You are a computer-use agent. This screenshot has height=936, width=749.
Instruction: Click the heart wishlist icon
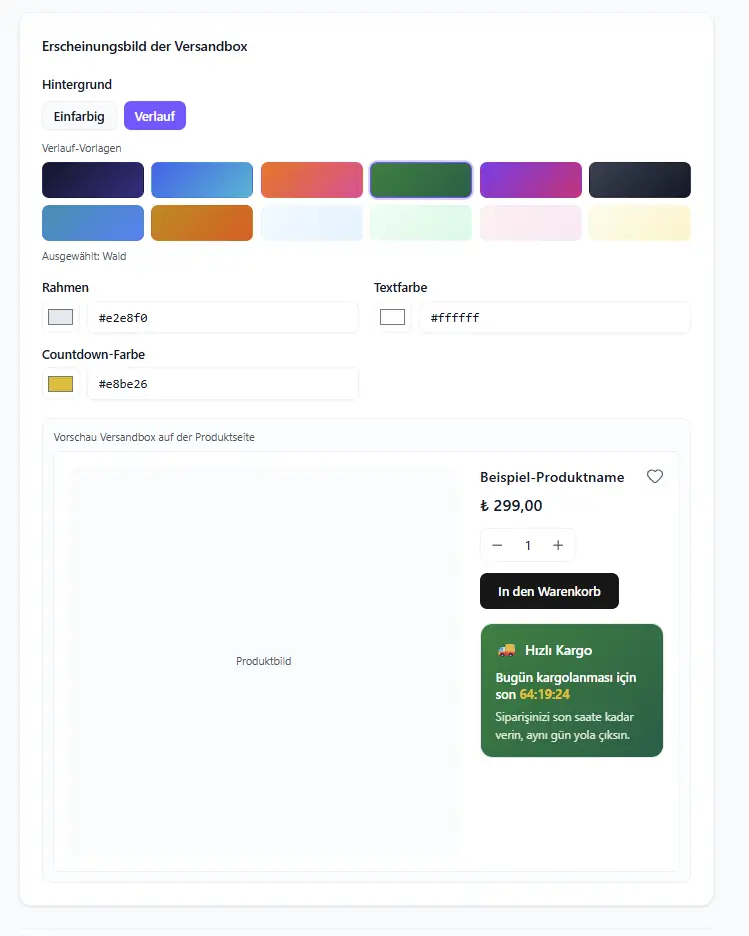click(655, 476)
